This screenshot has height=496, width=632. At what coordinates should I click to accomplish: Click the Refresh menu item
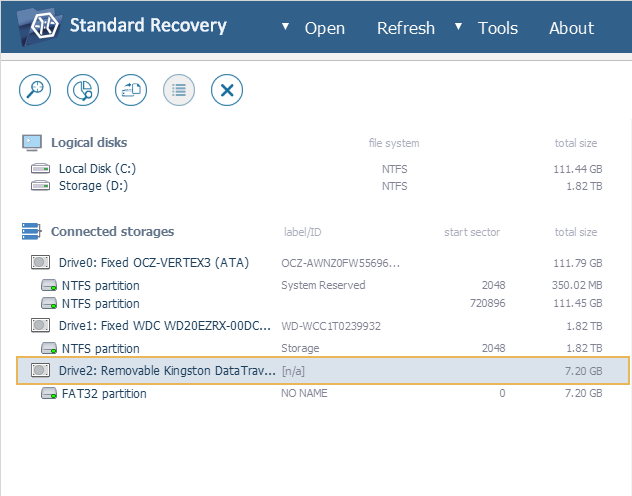coord(406,28)
